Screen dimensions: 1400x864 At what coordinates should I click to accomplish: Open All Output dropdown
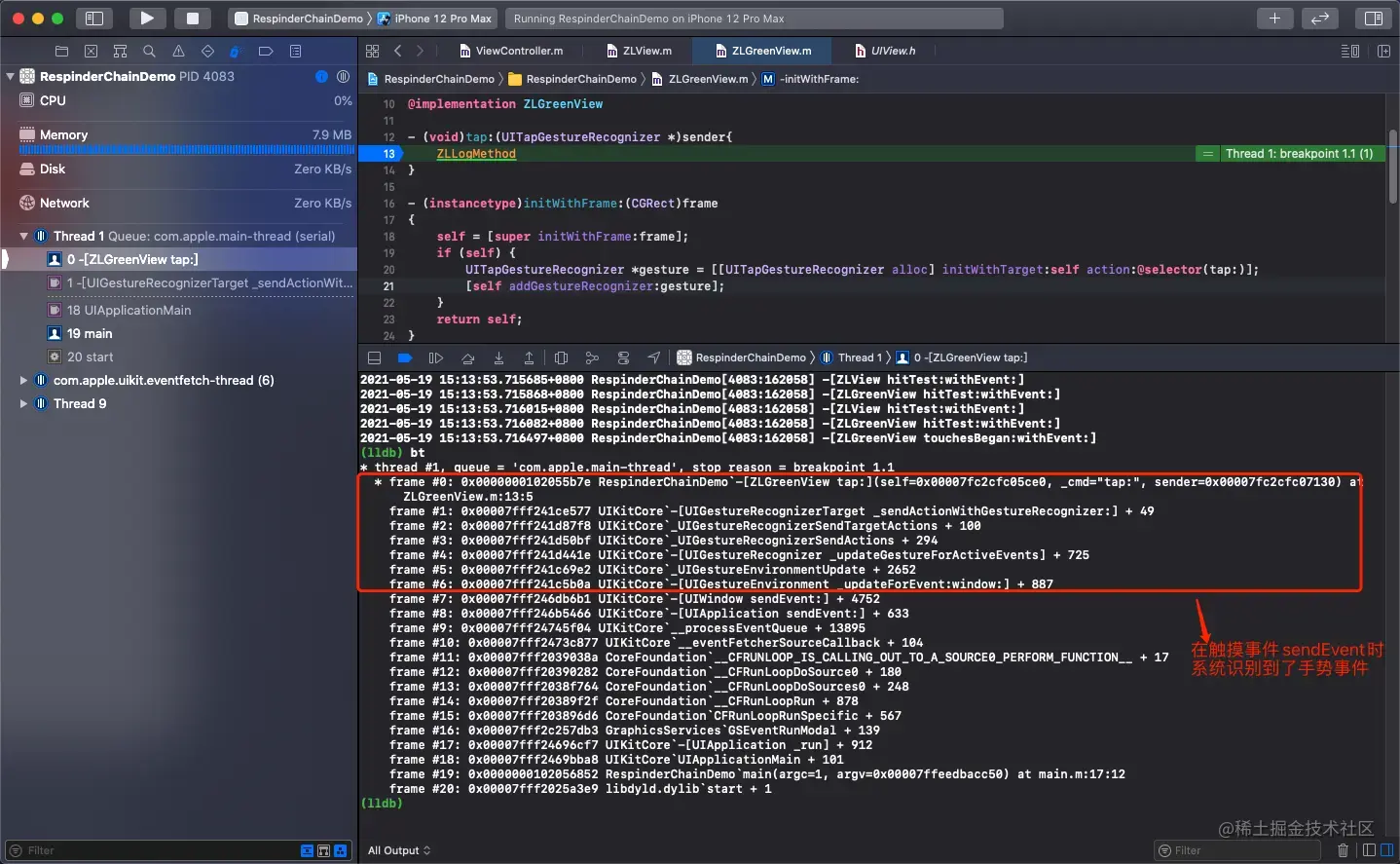[x=399, y=850]
